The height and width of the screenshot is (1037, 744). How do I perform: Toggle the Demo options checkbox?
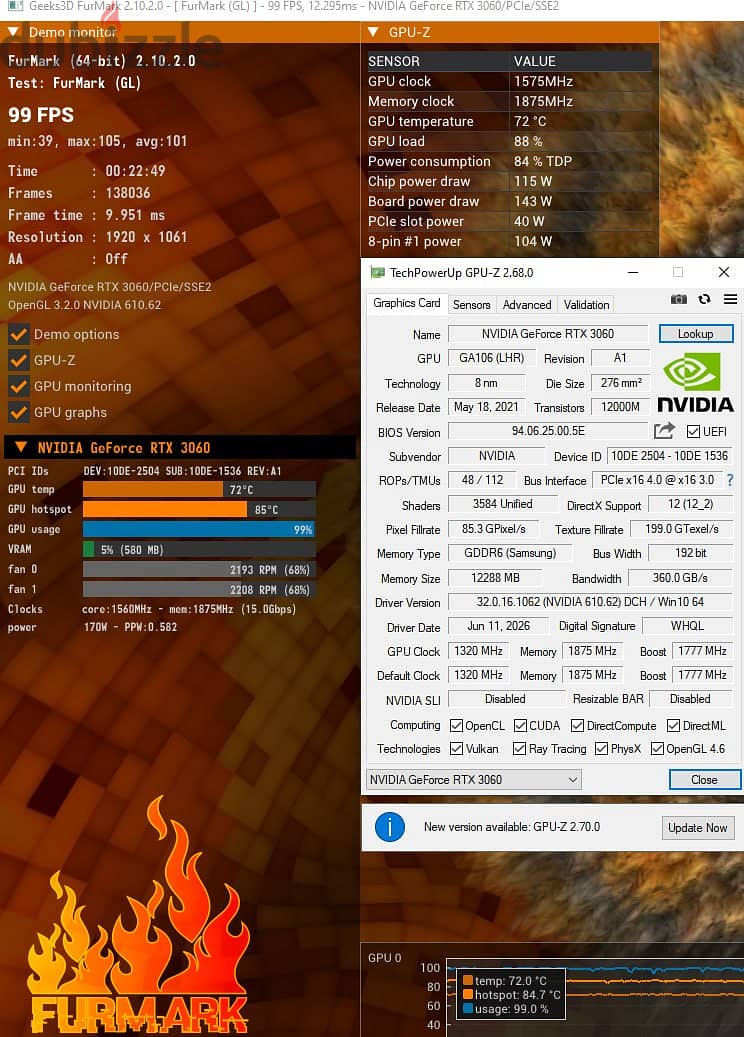[x=19, y=334]
